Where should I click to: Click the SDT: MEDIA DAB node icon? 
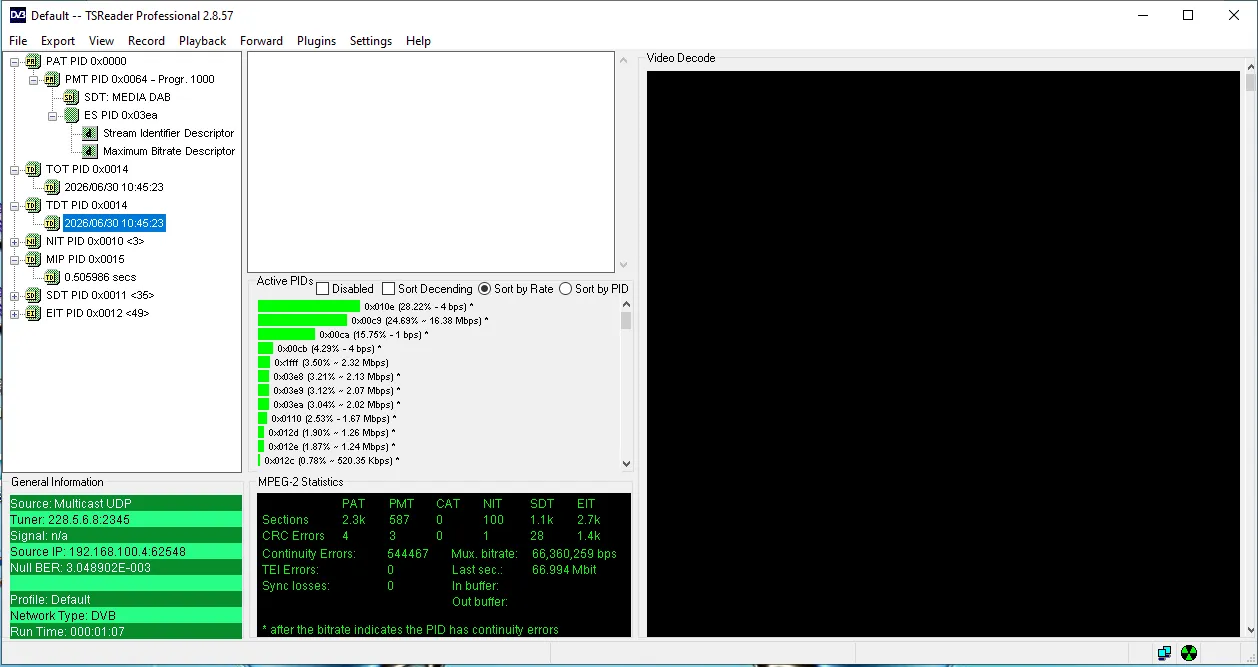coord(71,97)
